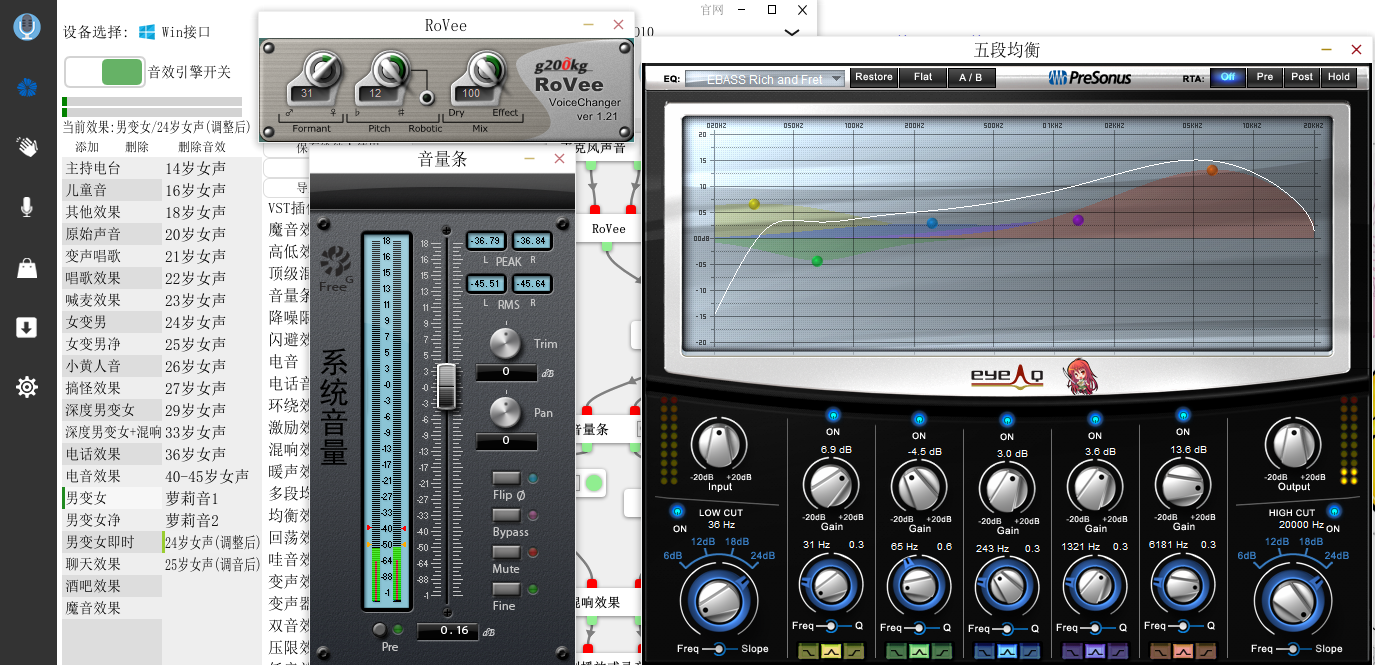The width and height of the screenshot is (1375, 665).
Task: Toggle ON light for the 65 Hz band
Action: pyautogui.click(x=919, y=419)
